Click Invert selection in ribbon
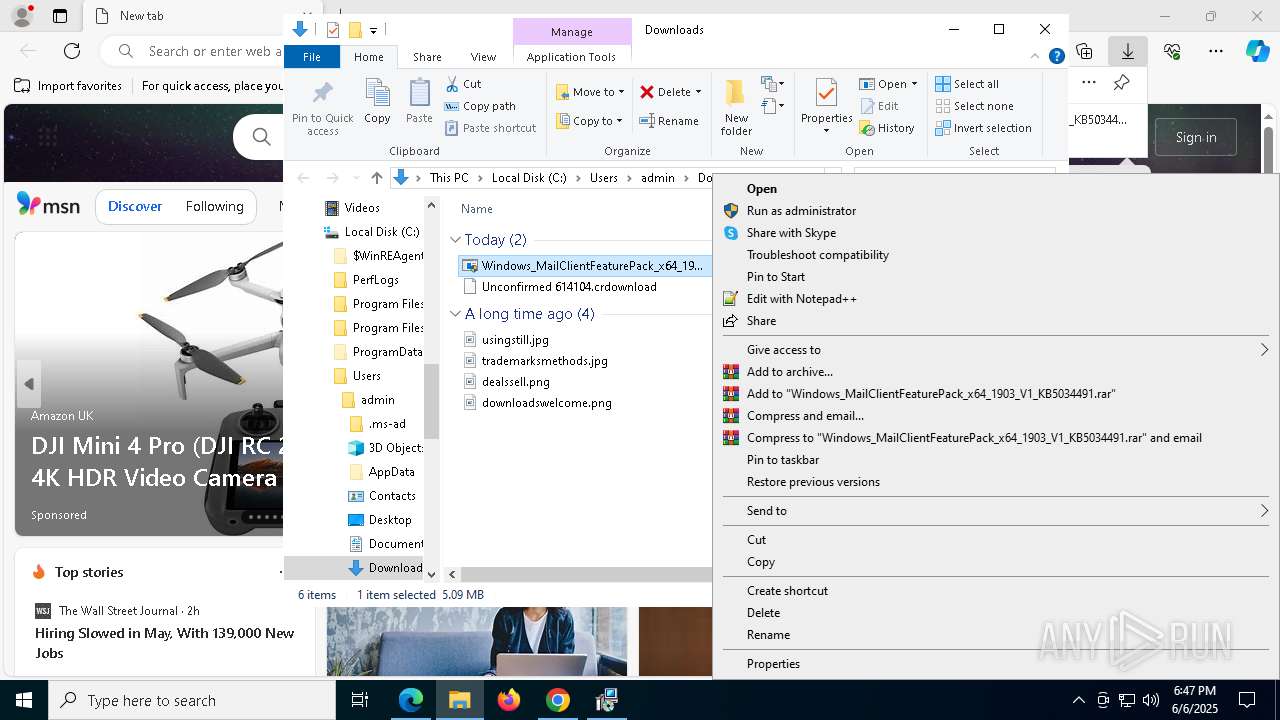Screen dimensions: 1280x720 pos(983,128)
